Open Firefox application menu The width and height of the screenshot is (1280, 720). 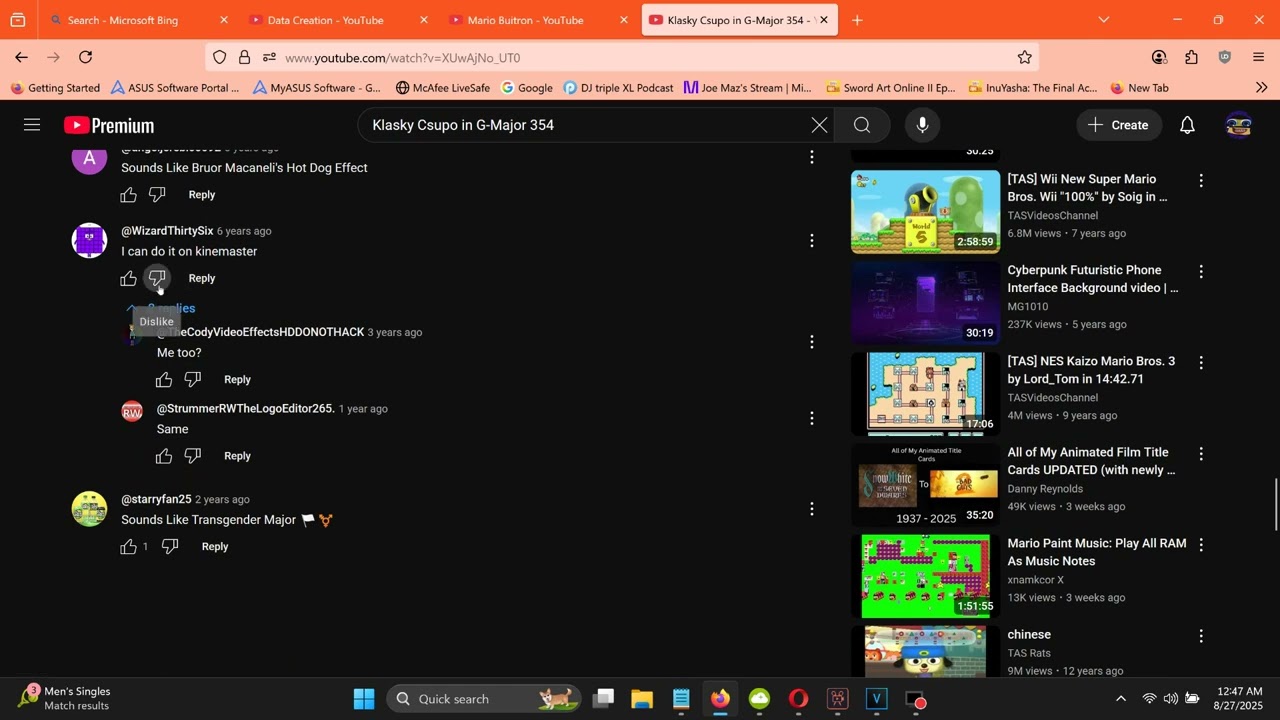coord(1258,58)
